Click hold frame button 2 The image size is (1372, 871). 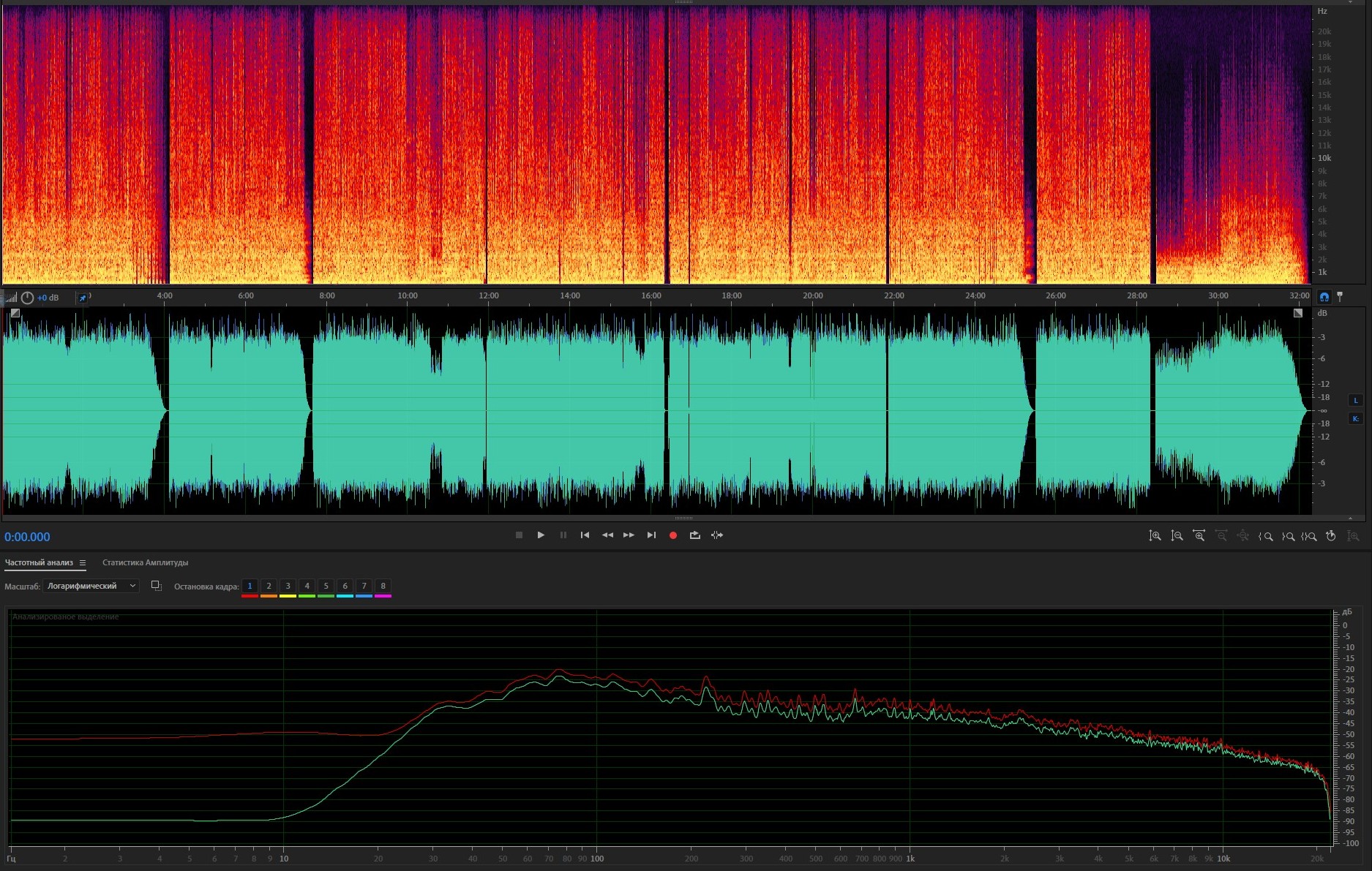[x=269, y=586]
